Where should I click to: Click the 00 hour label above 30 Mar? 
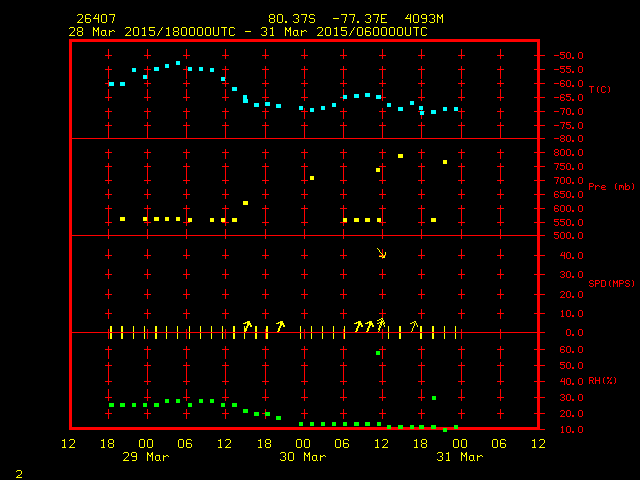(303, 444)
